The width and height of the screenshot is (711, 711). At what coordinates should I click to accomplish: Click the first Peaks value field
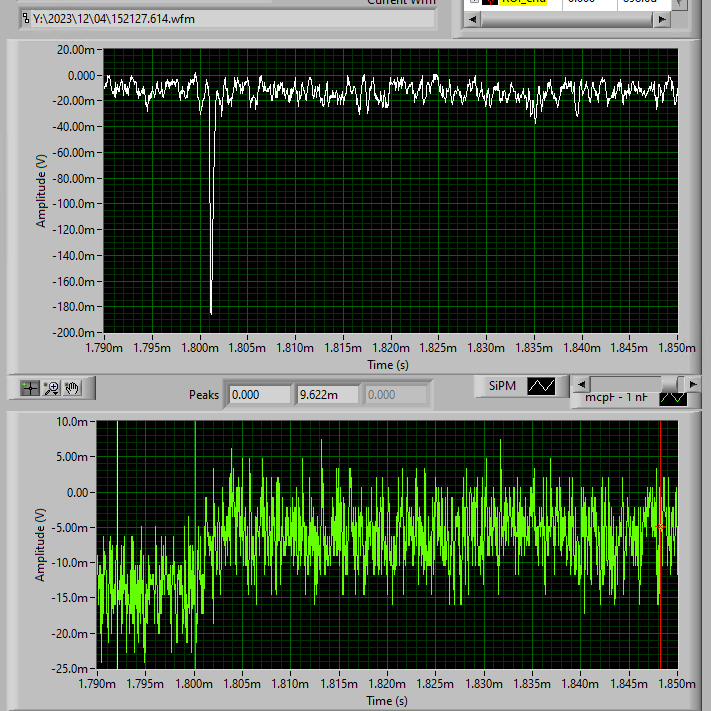coord(257,395)
